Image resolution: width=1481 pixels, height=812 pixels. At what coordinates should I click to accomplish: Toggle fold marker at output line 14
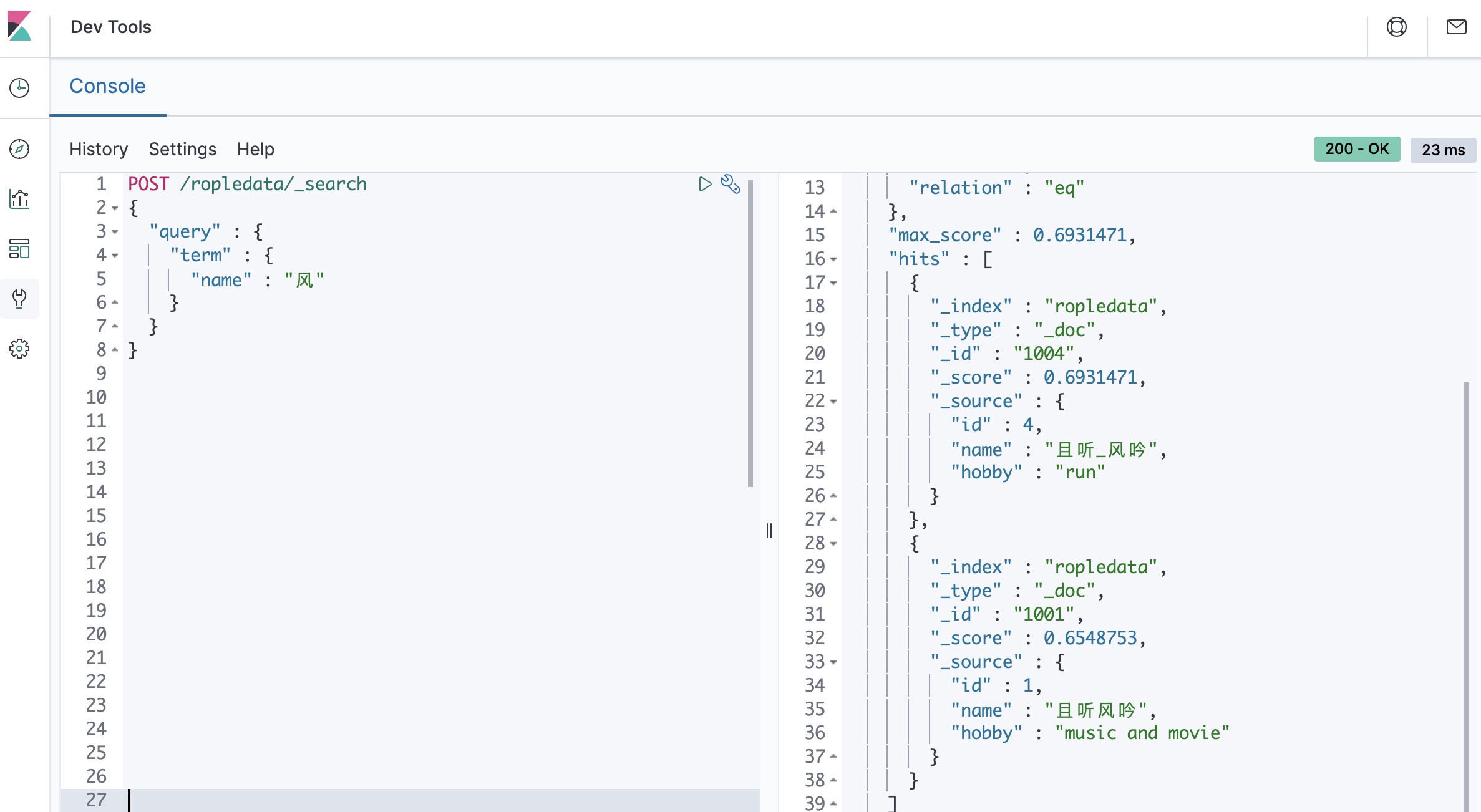pos(833,212)
